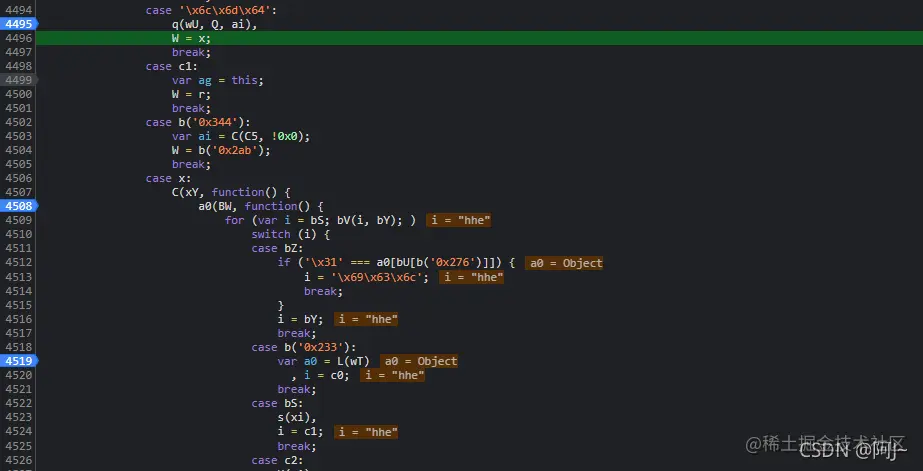Image resolution: width=923 pixels, height=471 pixels.
Task: Click line number 4512 in the gutter
Action: coord(19,263)
